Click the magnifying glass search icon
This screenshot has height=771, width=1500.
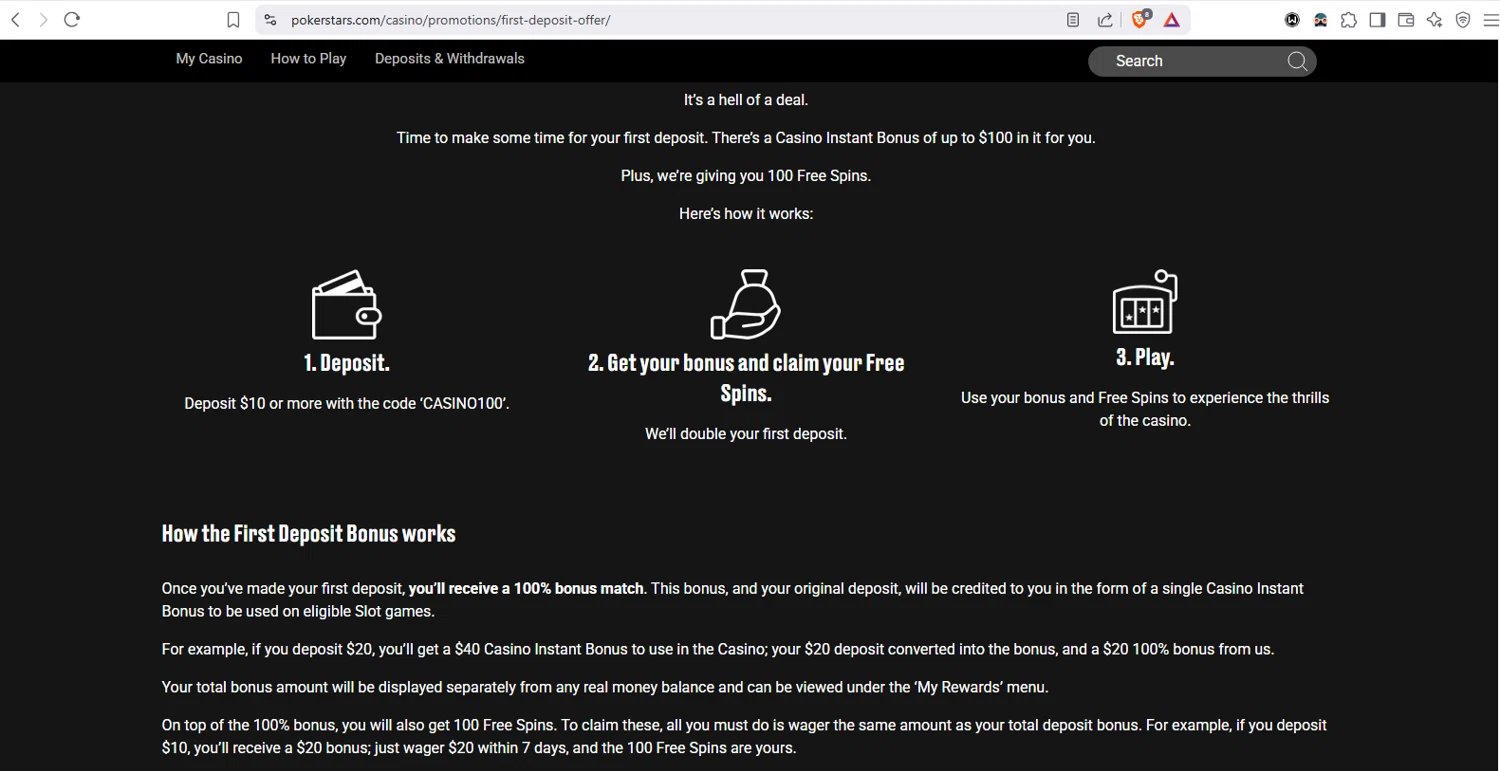1297,61
